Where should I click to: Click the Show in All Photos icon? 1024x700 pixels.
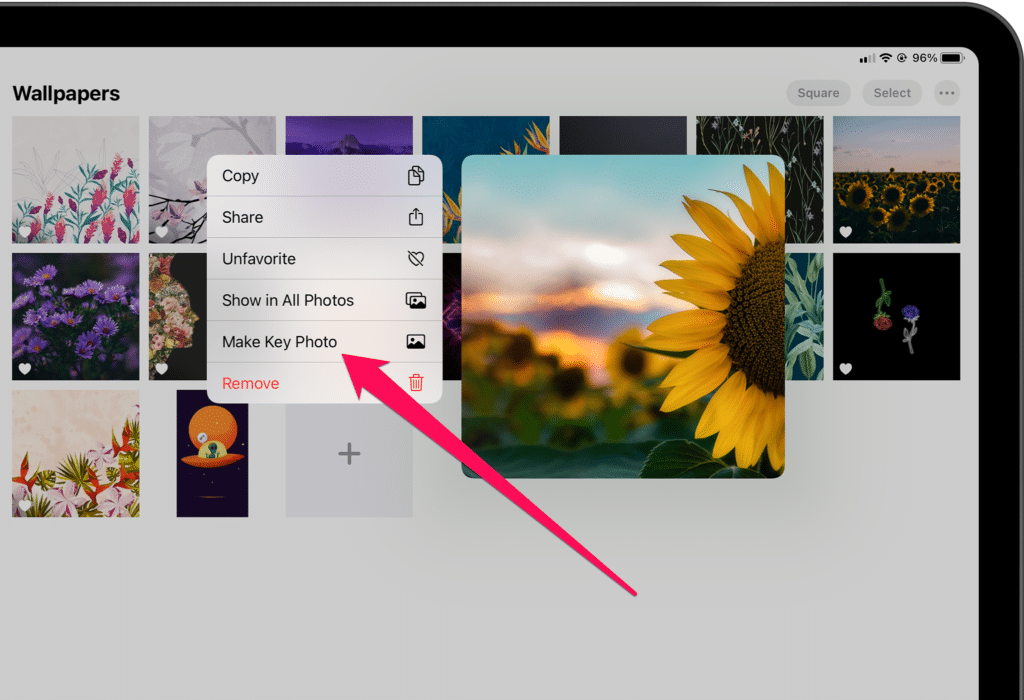tap(416, 300)
